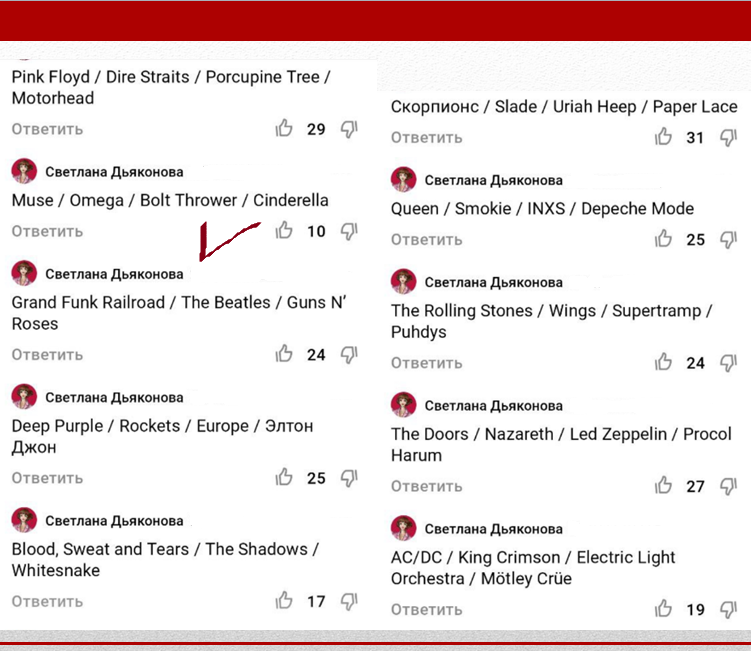Click Ответить under The Doors comment

[427, 486]
